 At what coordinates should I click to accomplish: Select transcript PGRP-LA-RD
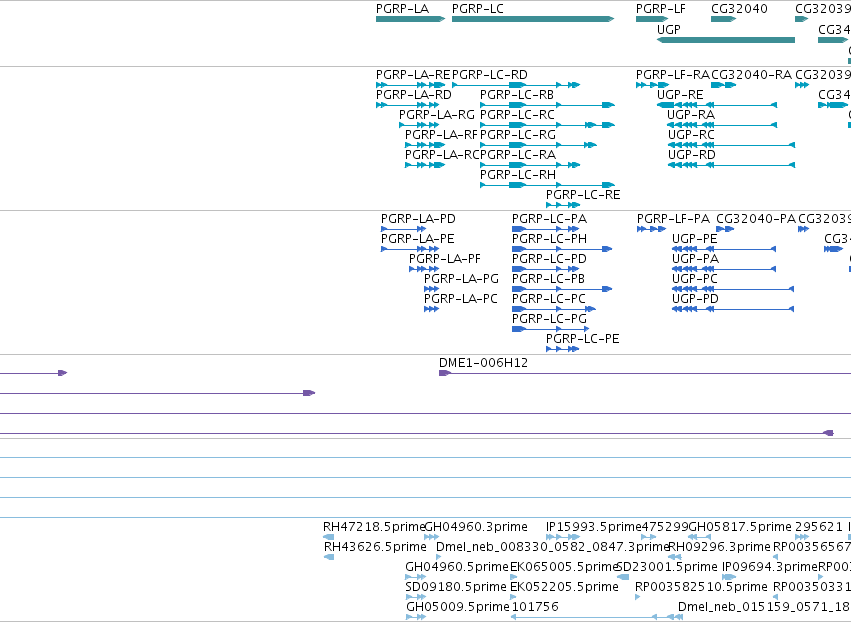pyautogui.click(x=407, y=105)
